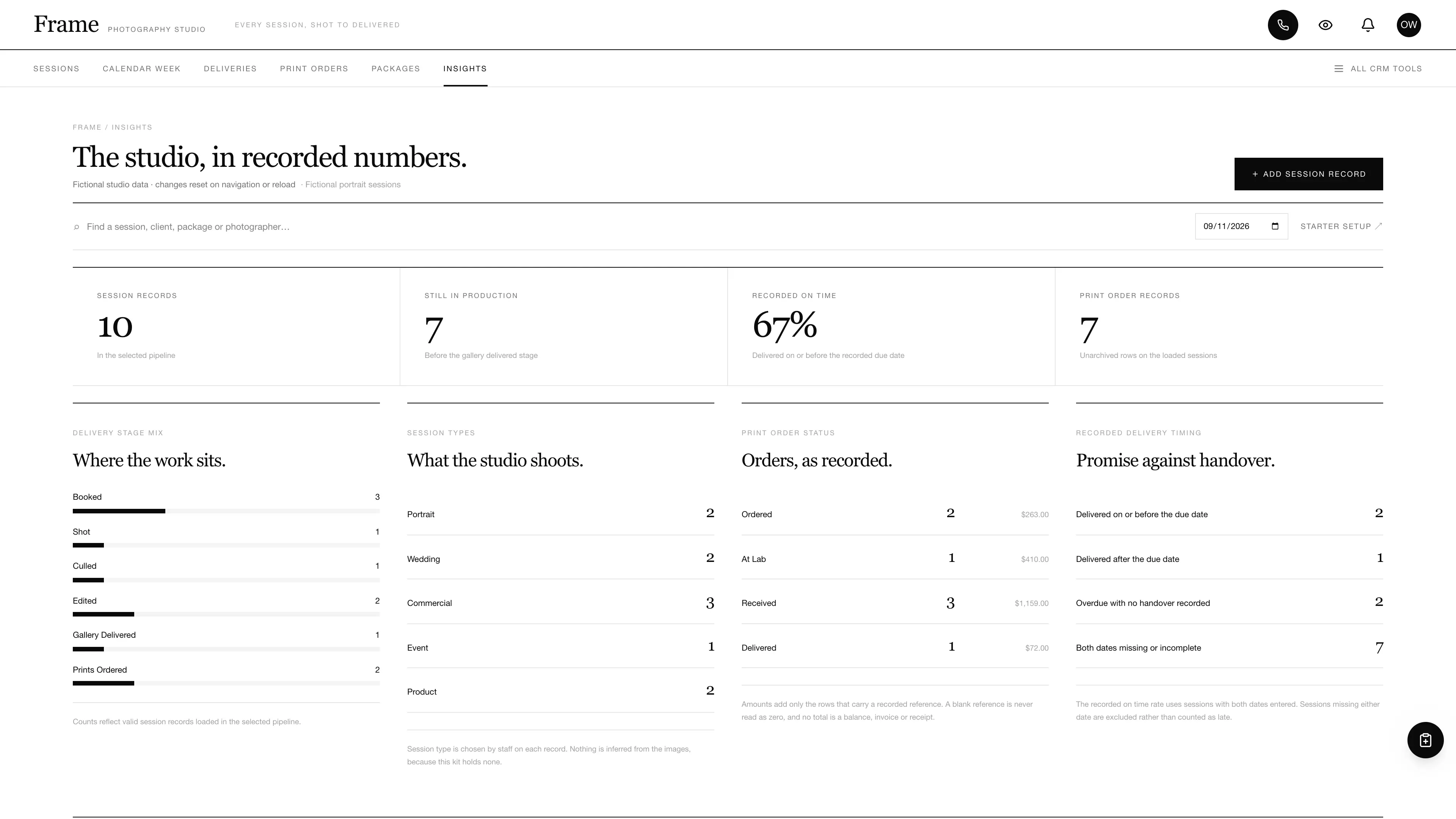Image resolution: width=1456 pixels, height=819 pixels.
Task: Open the Packages tab
Action: [395, 68]
